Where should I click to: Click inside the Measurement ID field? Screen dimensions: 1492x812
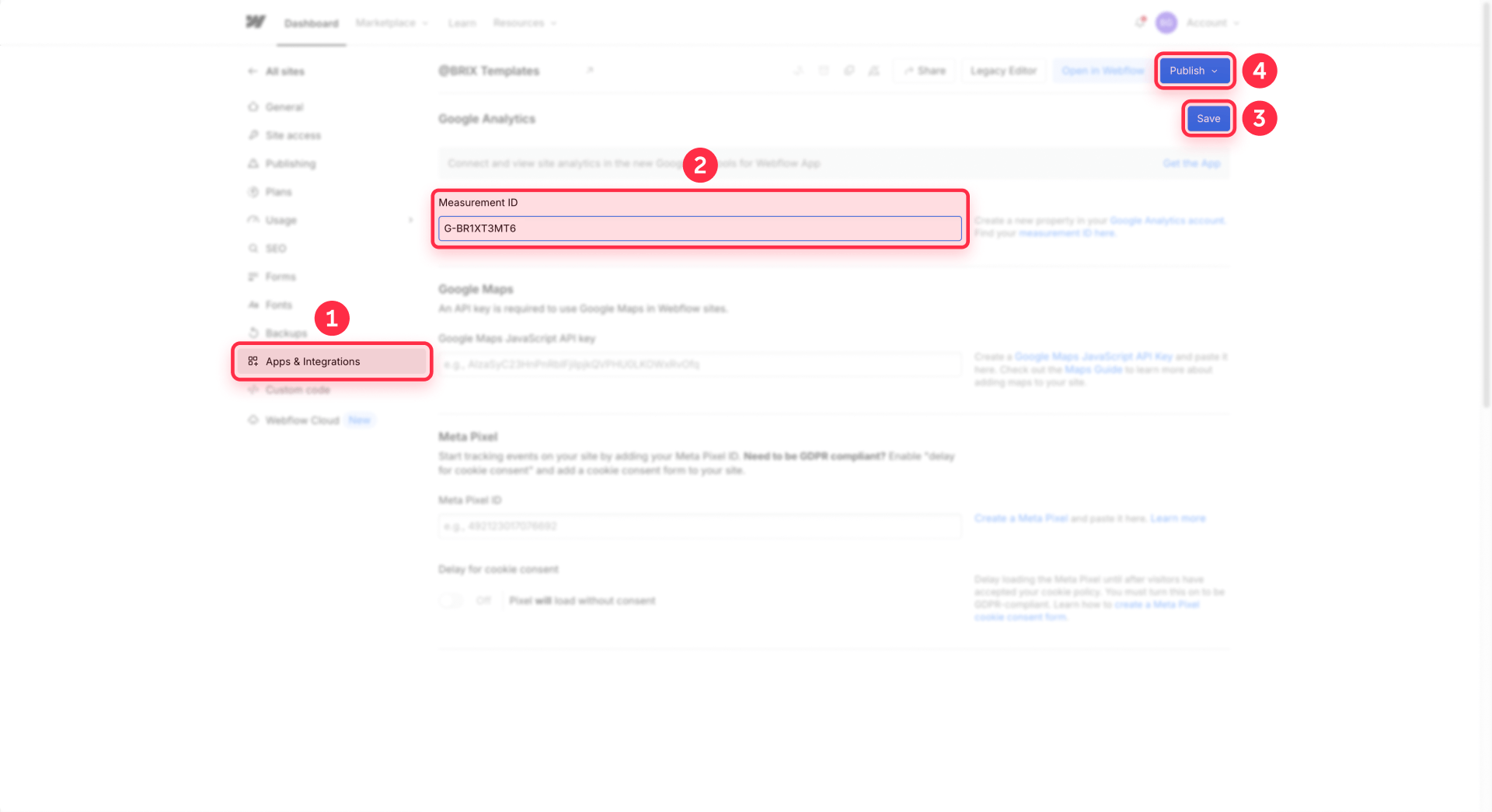pyautogui.click(x=698, y=228)
